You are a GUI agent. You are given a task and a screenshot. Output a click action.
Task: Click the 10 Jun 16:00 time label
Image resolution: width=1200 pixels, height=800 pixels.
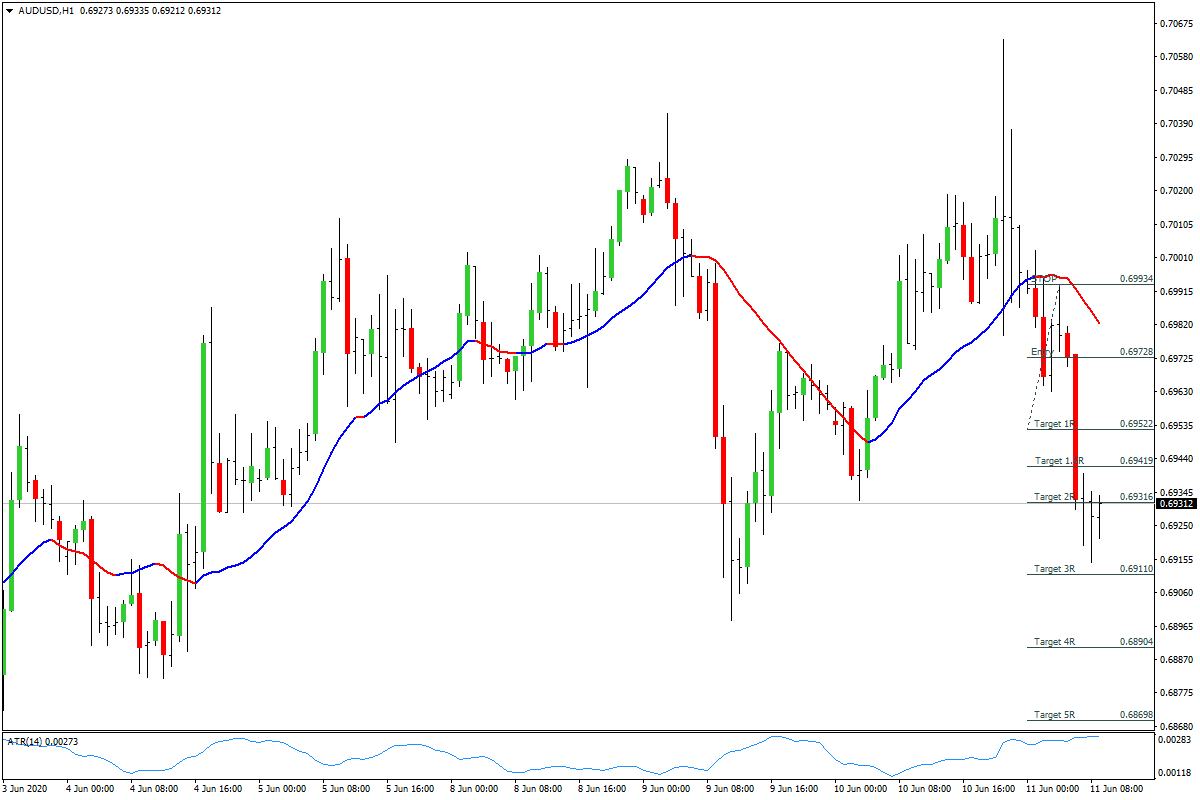pos(987,789)
